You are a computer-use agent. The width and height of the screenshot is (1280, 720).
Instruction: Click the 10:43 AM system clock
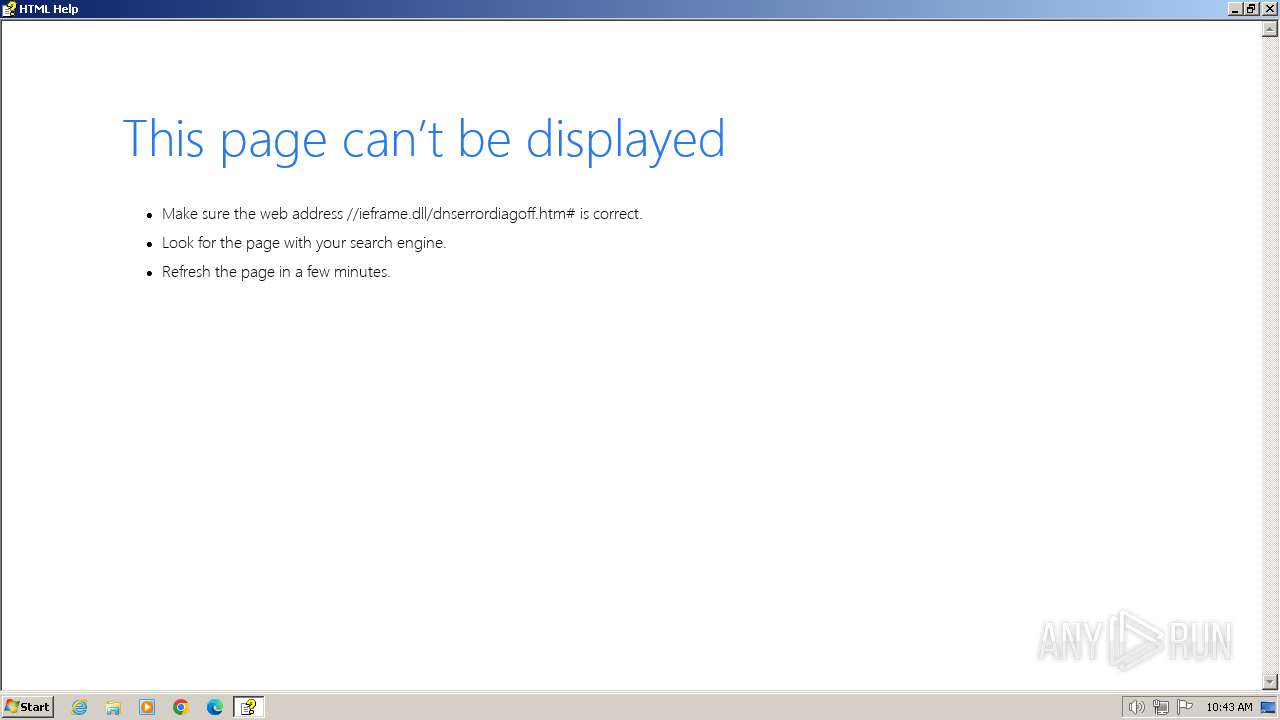pyautogui.click(x=1229, y=707)
